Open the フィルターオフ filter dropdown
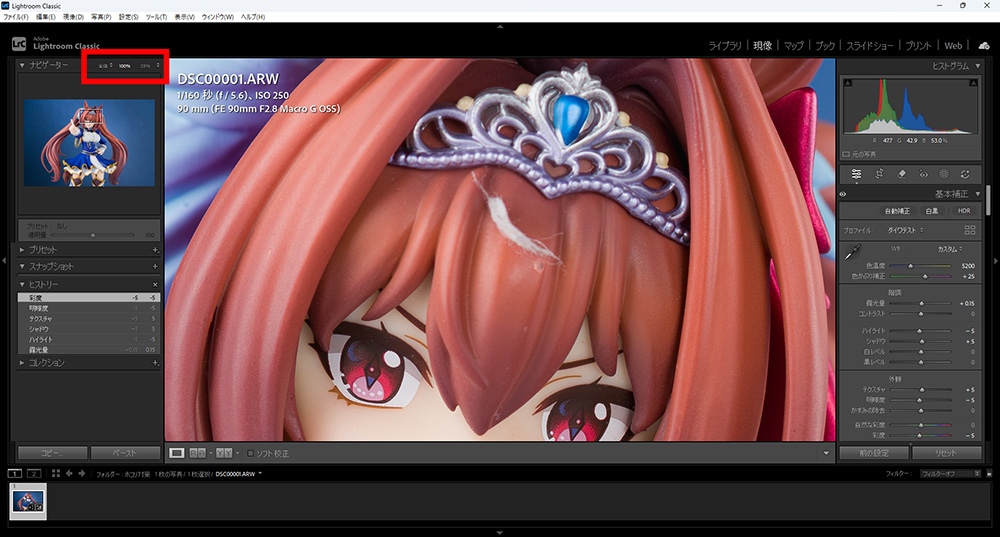1000x537 pixels. click(x=950, y=474)
